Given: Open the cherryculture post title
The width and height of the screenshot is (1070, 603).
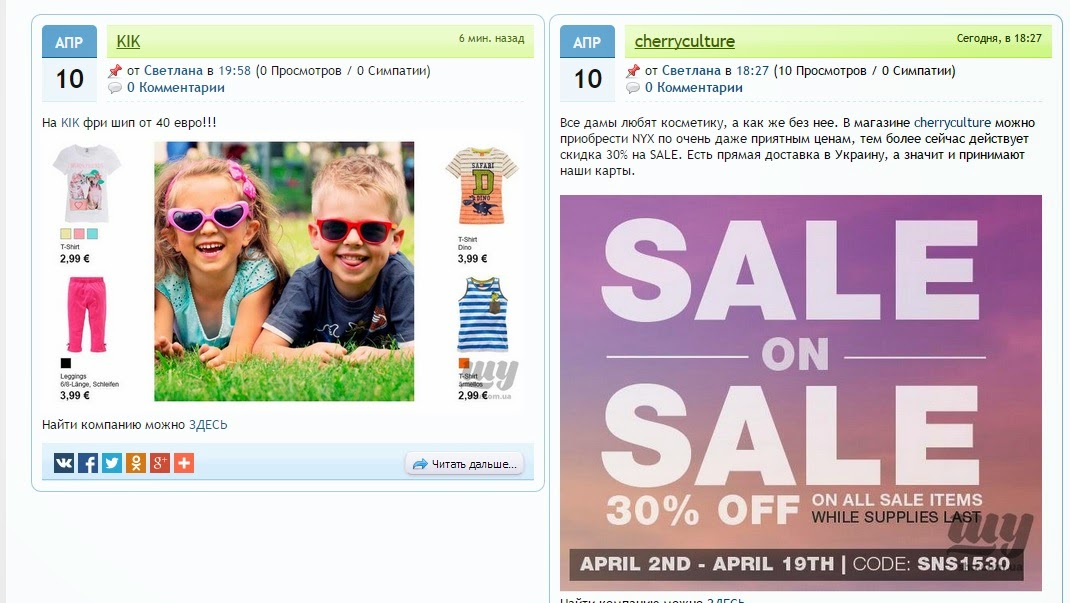Looking at the screenshot, I should [x=684, y=42].
